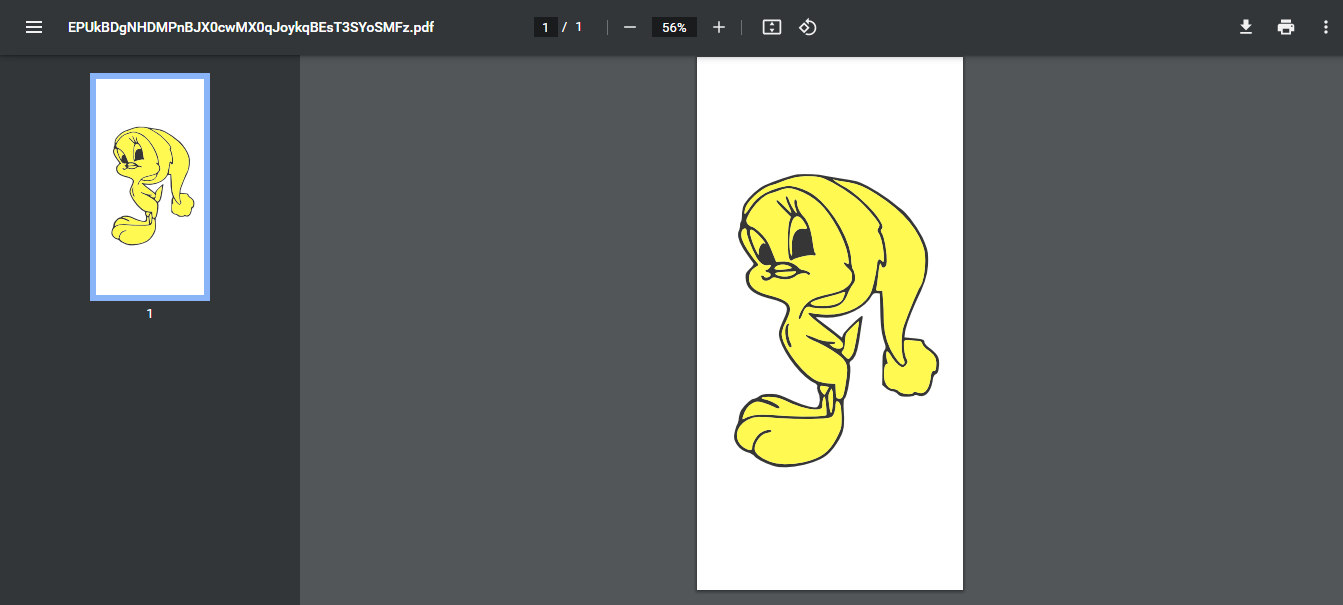Viewport: 1343px width, 605px height.
Task: Click the thumbnail label '1'
Action: [x=150, y=314]
